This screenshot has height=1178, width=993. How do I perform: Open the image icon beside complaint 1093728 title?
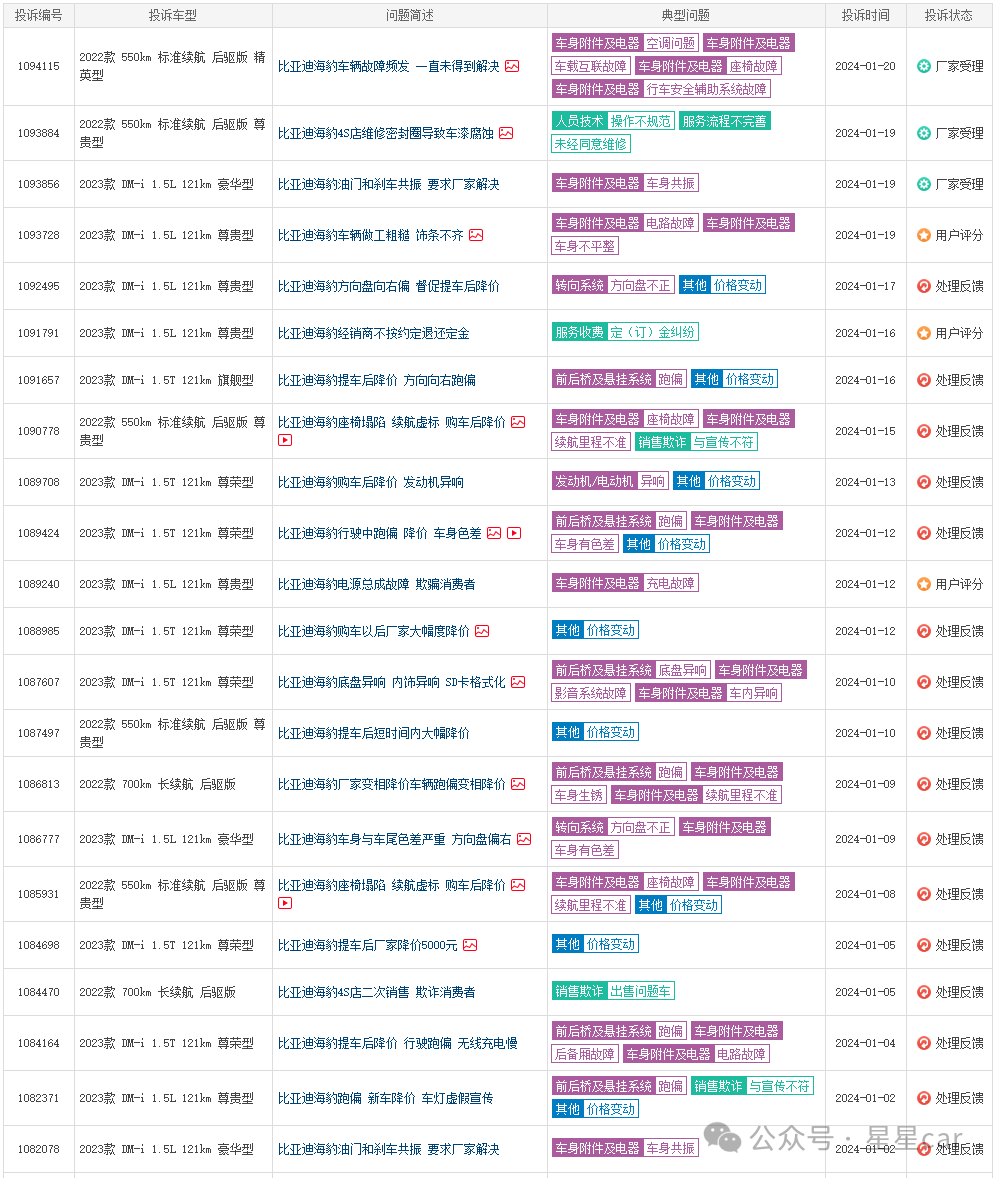click(x=476, y=235)
